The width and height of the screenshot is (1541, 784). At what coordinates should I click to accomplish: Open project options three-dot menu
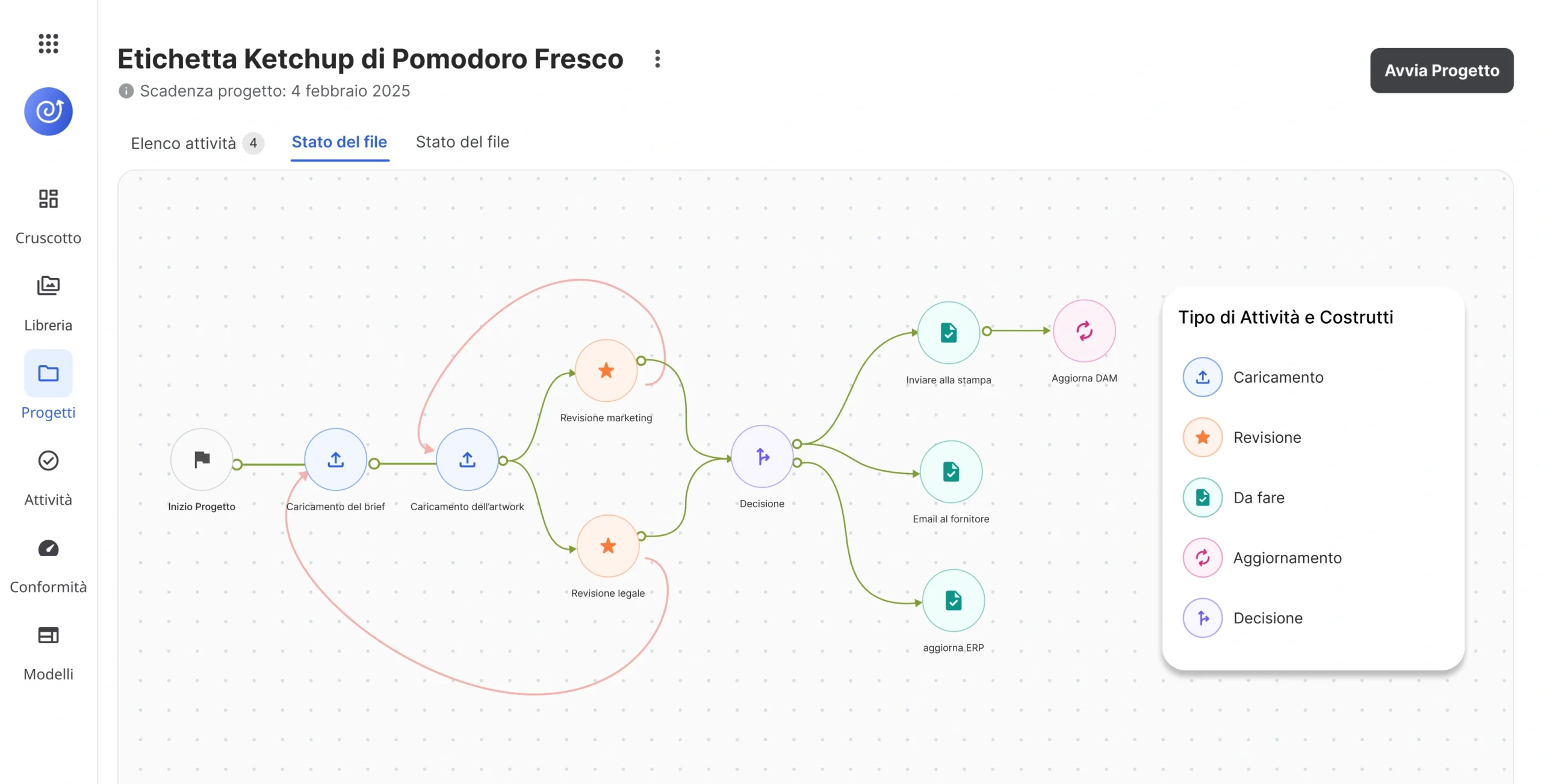tap(657, 59)
